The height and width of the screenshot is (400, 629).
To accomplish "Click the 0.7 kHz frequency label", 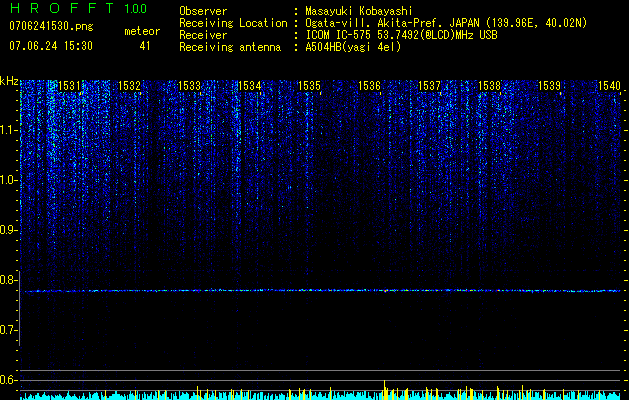I will coord(8,330).
